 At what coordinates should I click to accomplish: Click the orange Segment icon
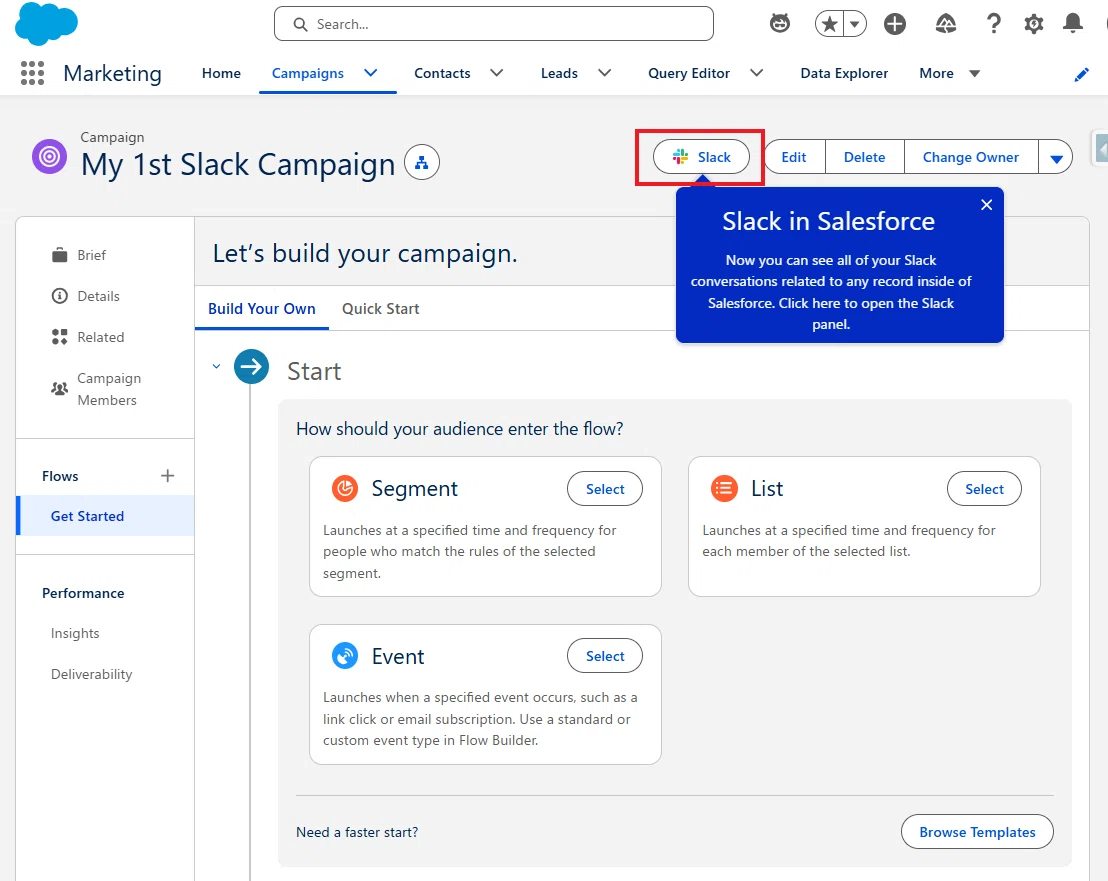pyautogui.click(x=345, y=488)
